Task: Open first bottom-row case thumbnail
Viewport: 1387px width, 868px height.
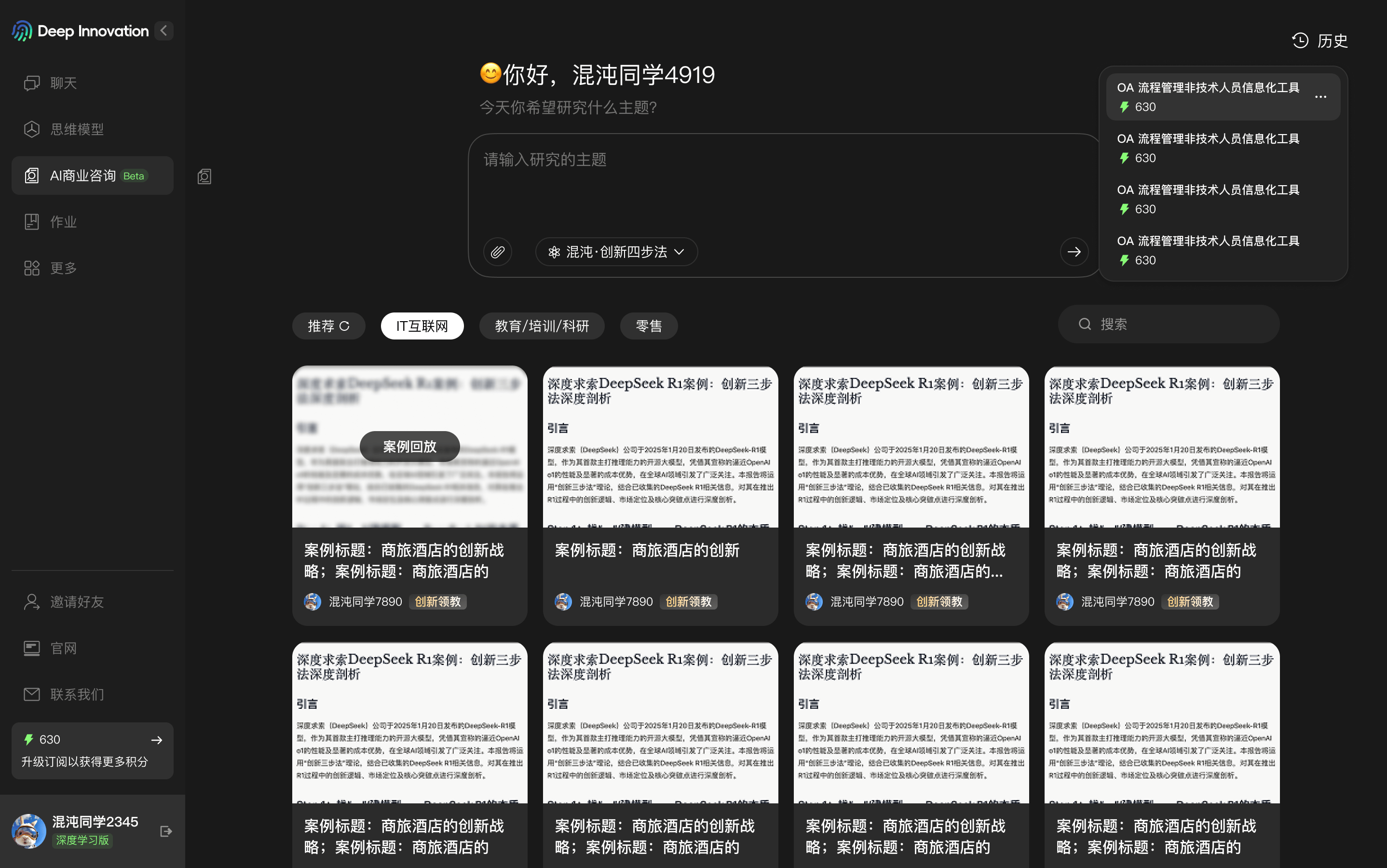Action: [x=409, y=723]
